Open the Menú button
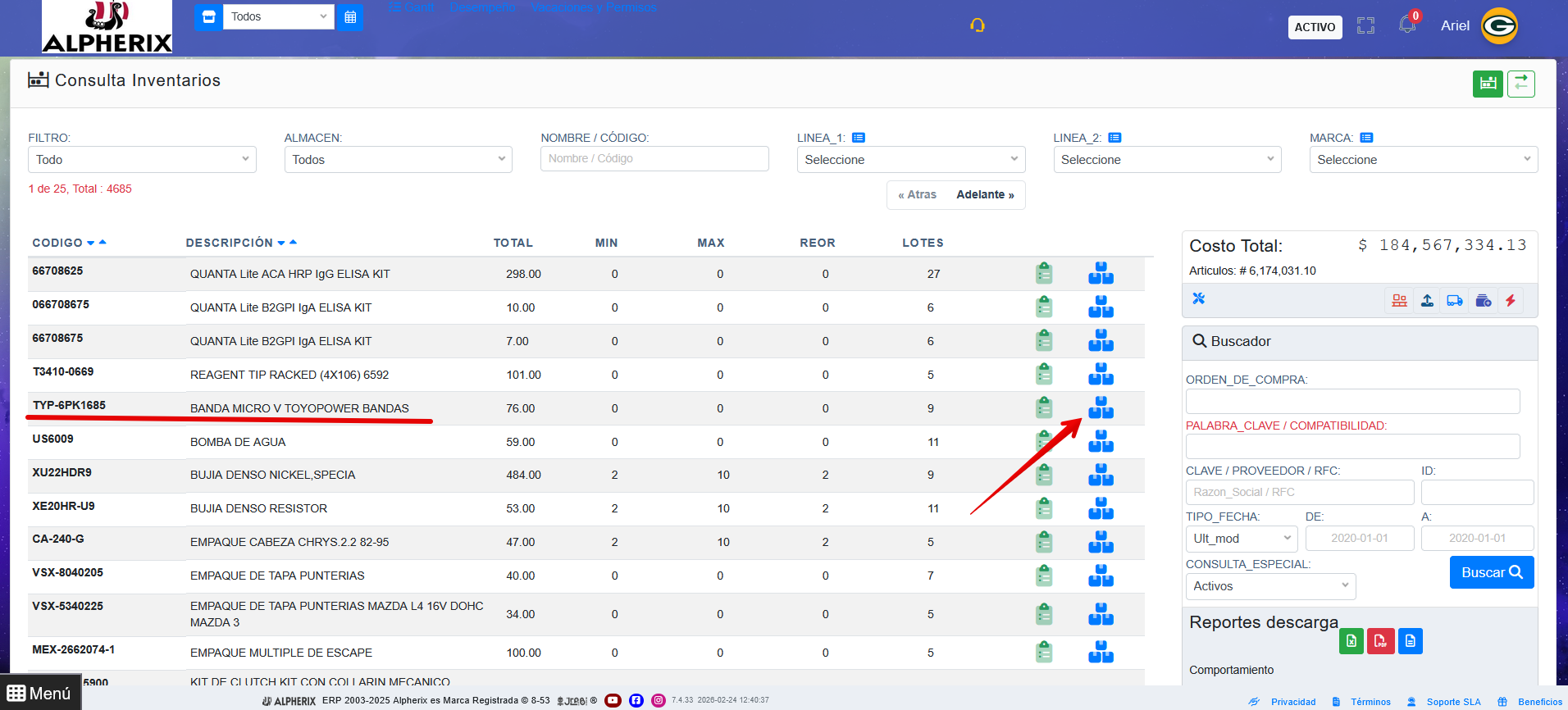The width and height of the screenshot is (1568, 710). click(x=39, y=694)
